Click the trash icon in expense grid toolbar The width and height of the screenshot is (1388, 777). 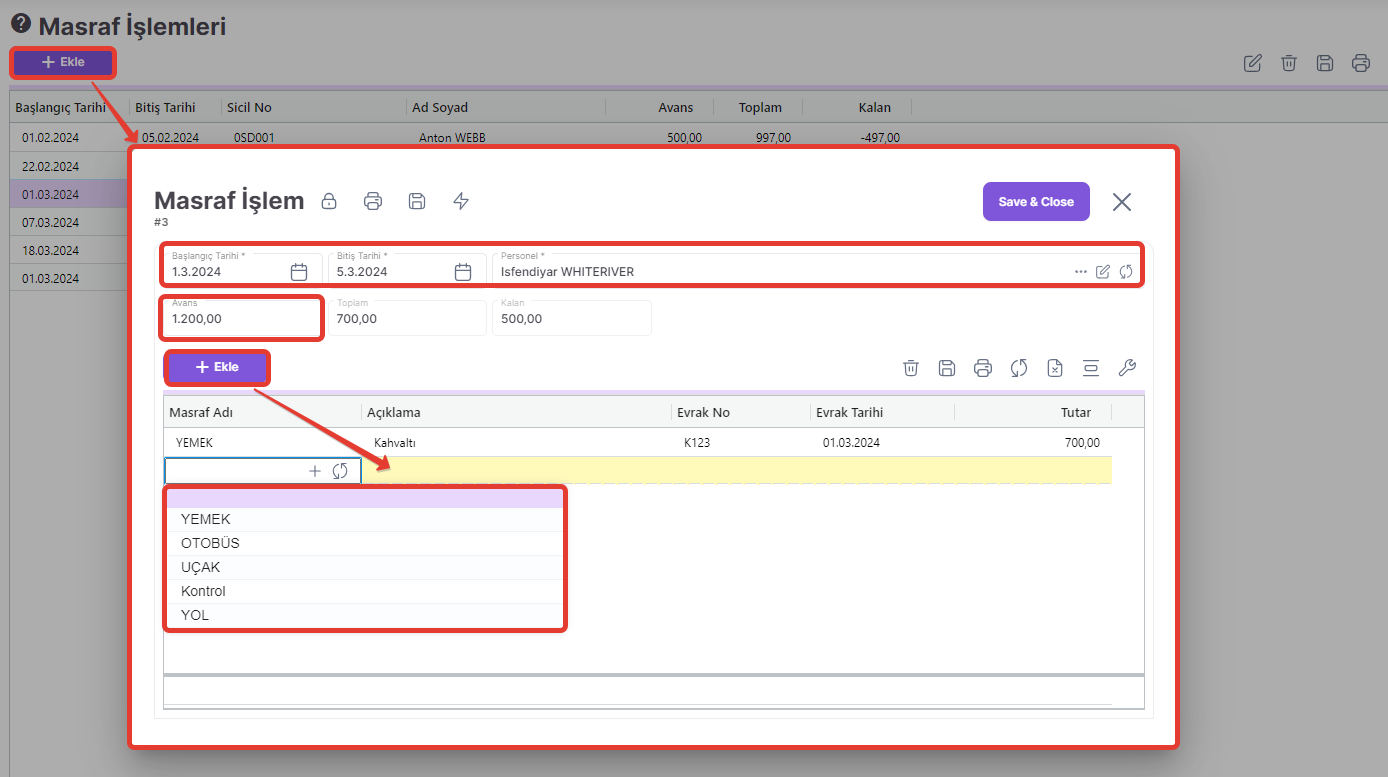(x=911, y=368)
